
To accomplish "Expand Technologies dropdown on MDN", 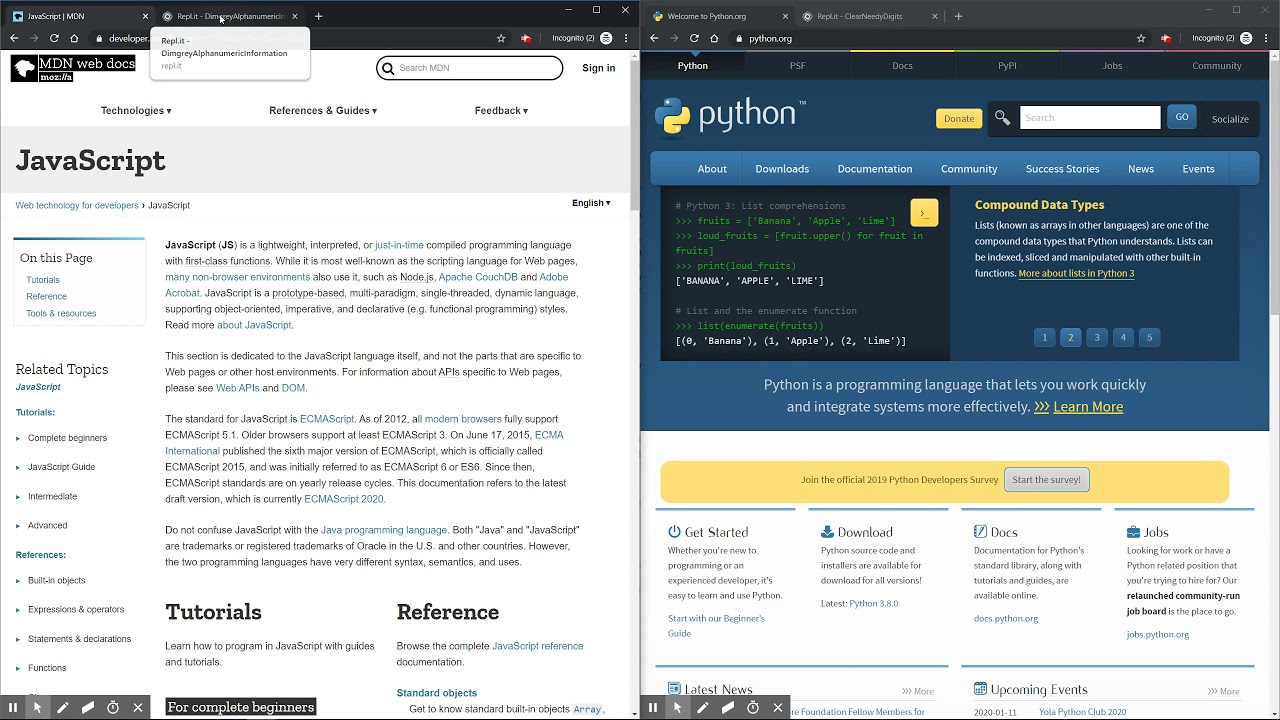I will (x=136, y=111).
